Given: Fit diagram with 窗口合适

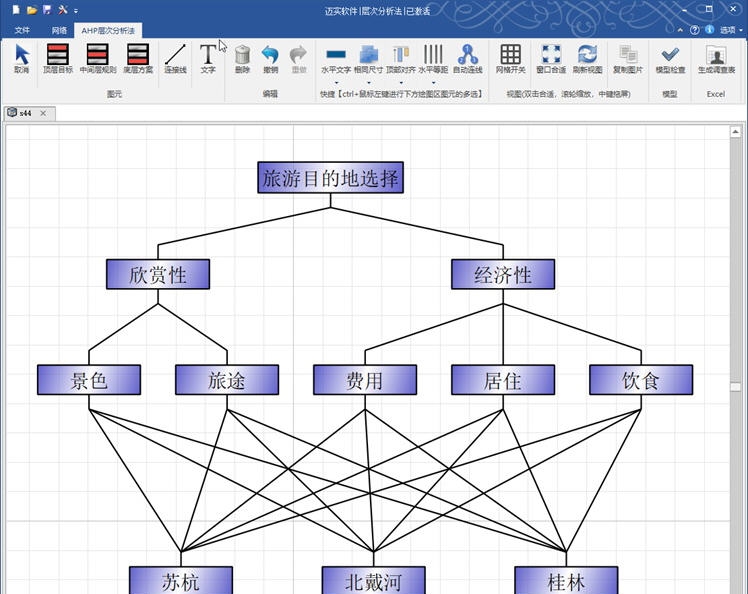Looking at the screenshot, I should coord(551,58).
